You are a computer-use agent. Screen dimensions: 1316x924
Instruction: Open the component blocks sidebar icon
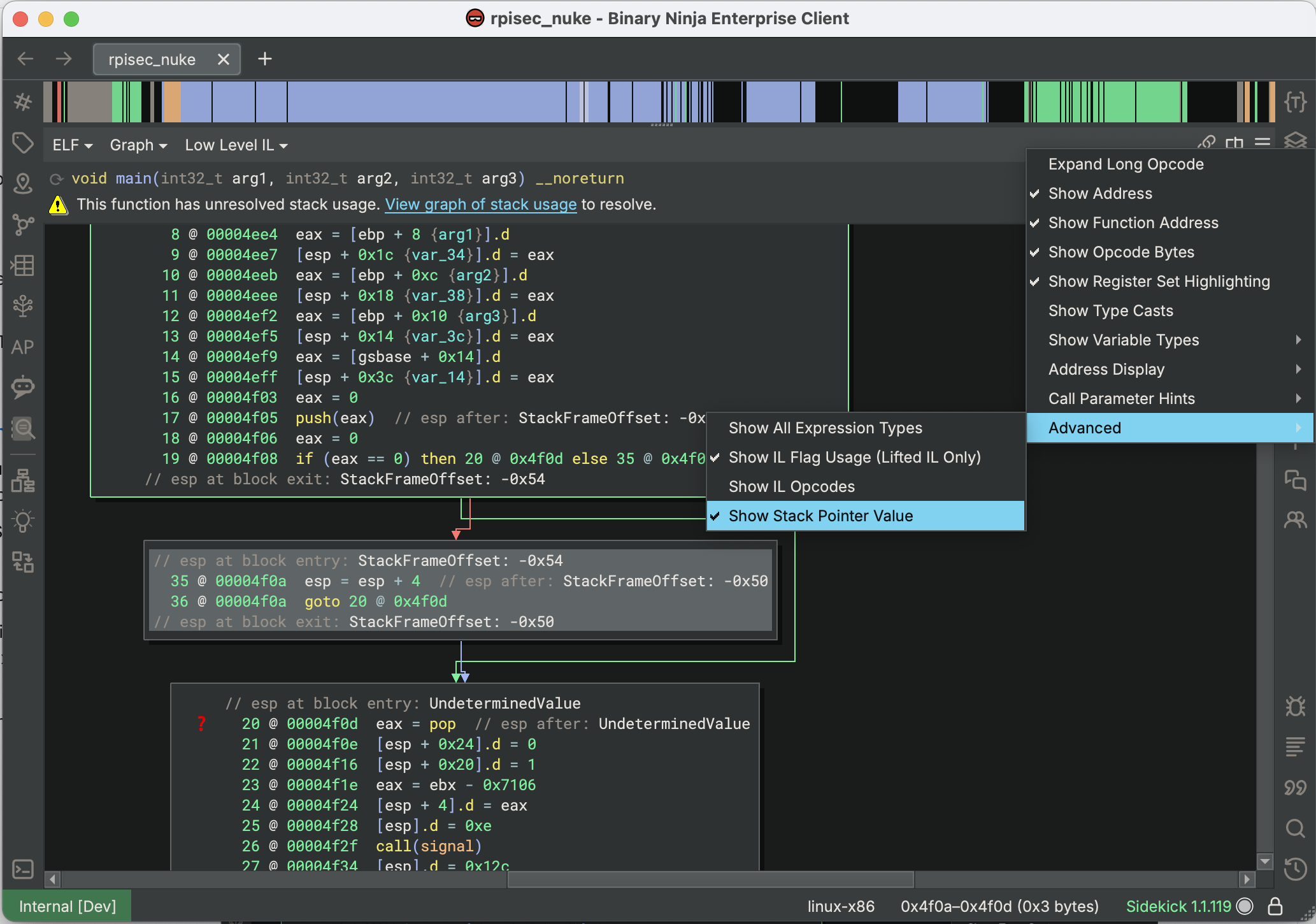pyautogui.click(x=23, y=562)
